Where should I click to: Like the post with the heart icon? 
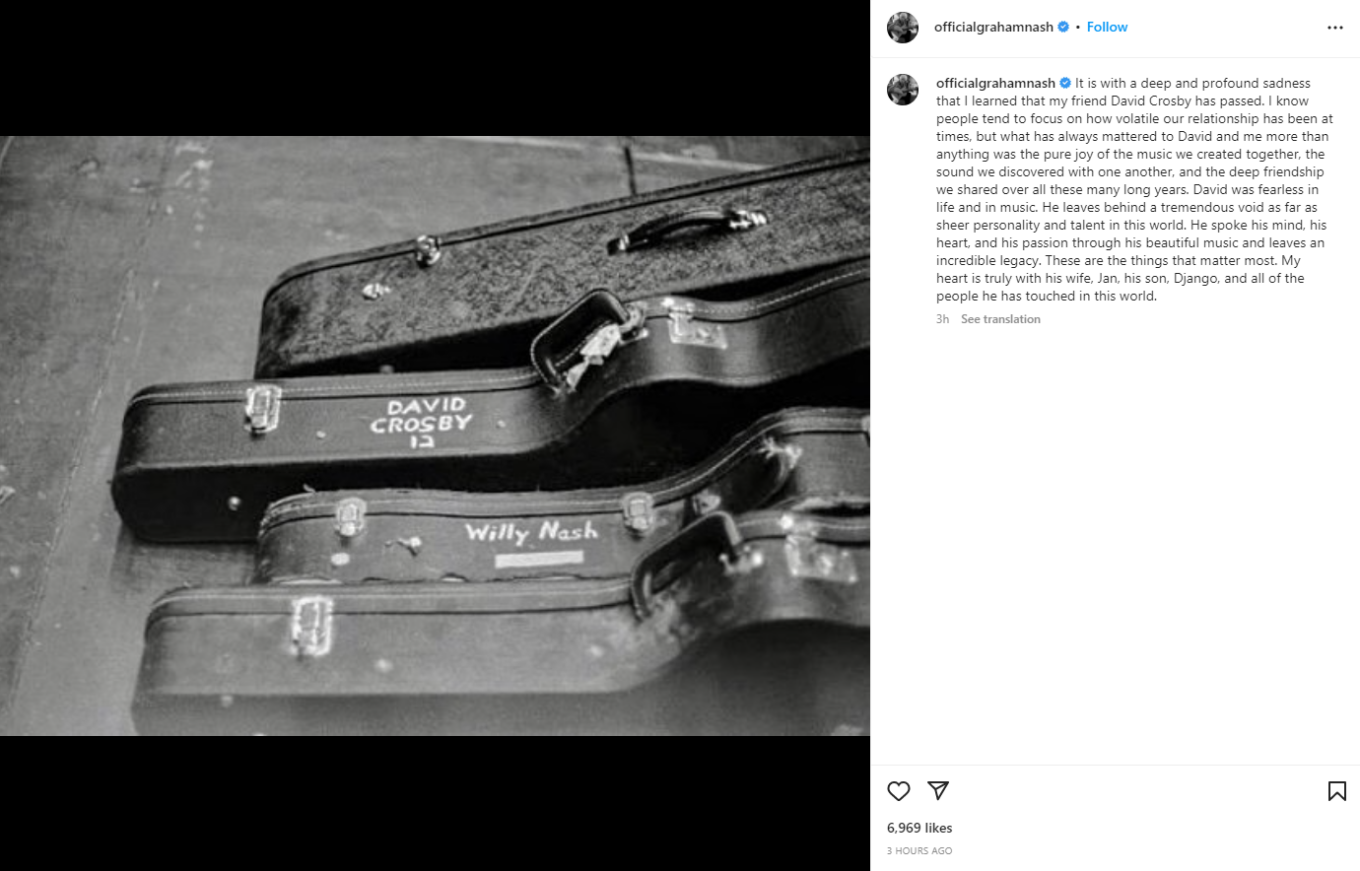pyautogui.click(x=899, y=791)
